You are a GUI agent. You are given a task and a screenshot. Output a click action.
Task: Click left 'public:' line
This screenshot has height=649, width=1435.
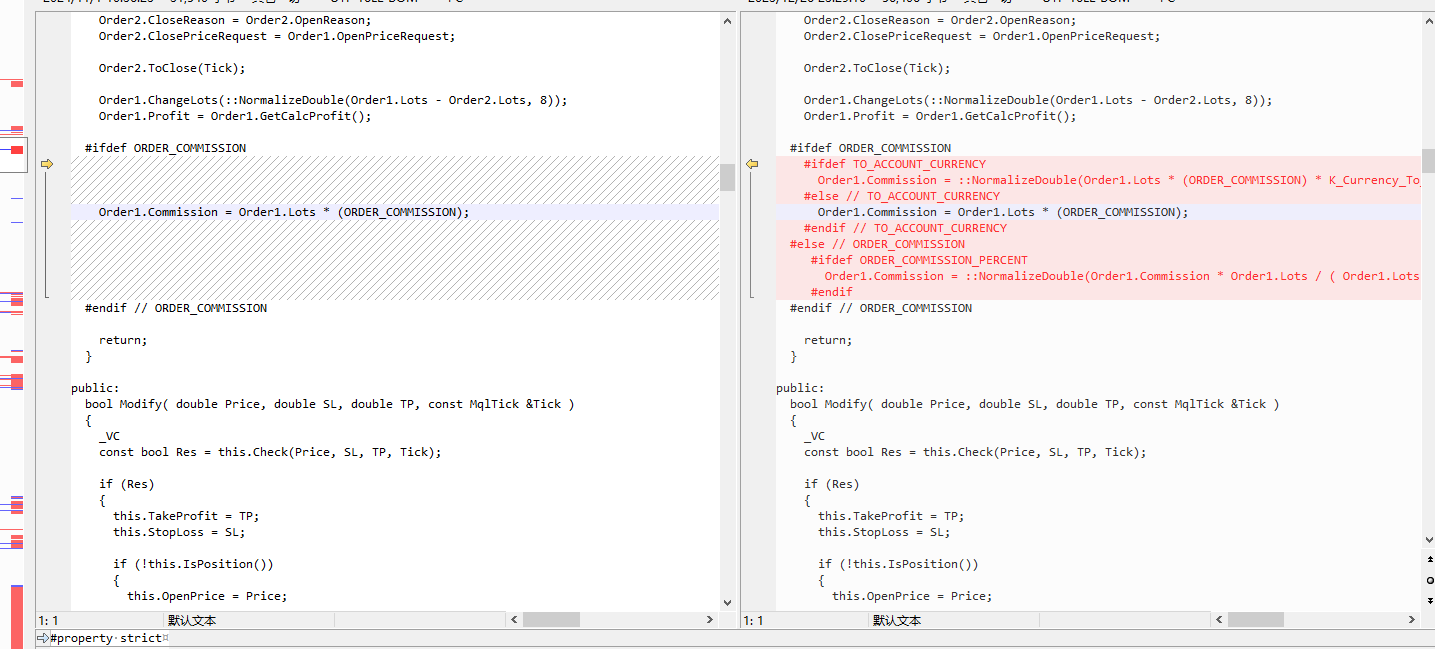[95, 388]
